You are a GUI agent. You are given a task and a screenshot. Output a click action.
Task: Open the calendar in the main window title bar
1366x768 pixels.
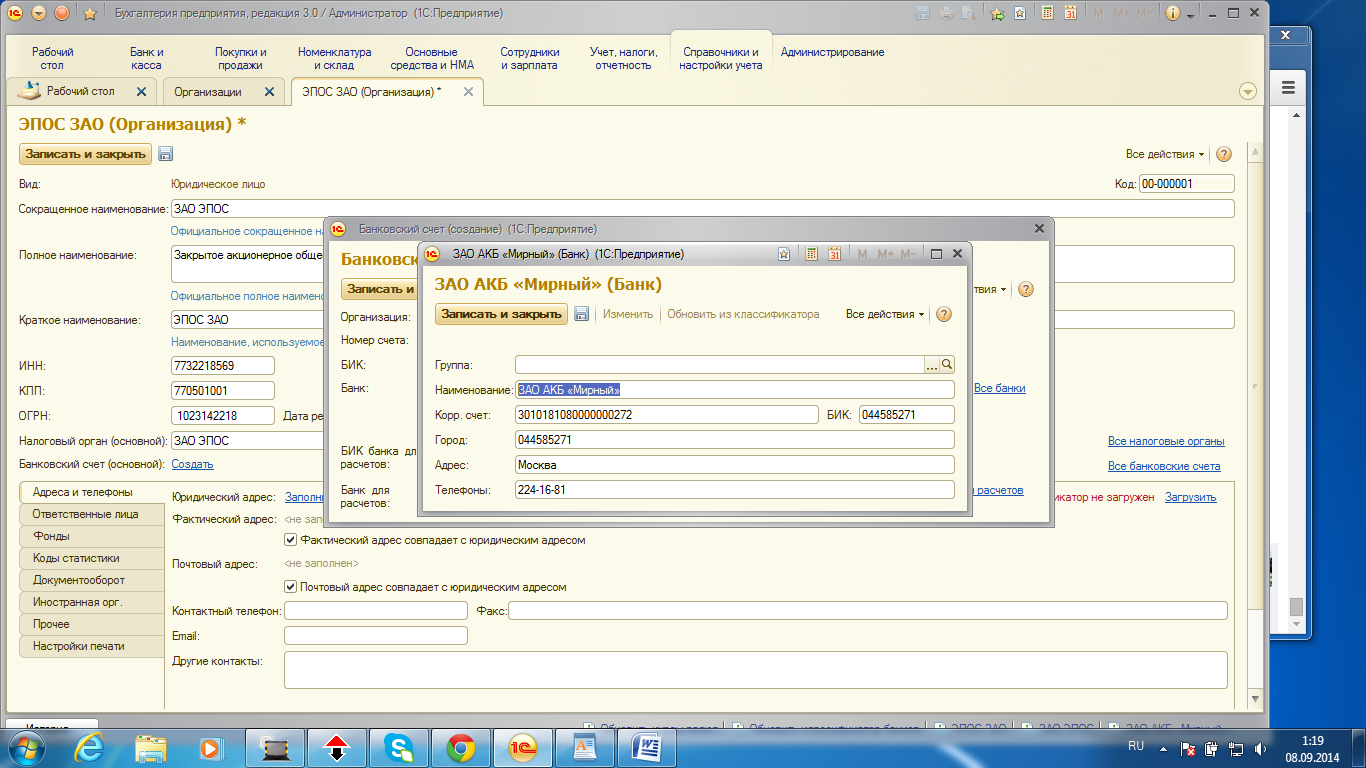pyautogui.click(x=1070, y=13)
